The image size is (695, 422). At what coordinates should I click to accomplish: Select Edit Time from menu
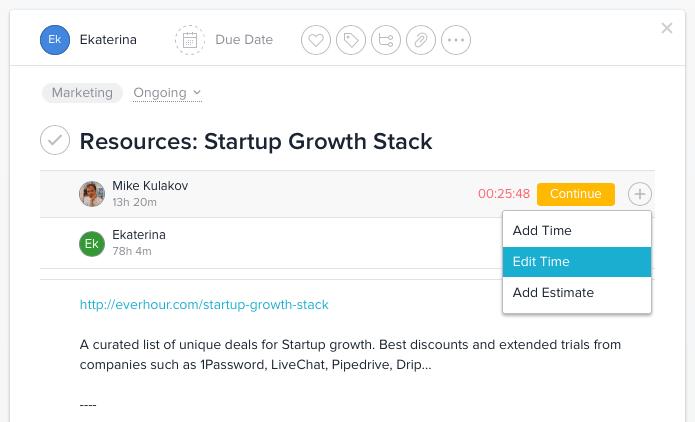tap(542, 262)
